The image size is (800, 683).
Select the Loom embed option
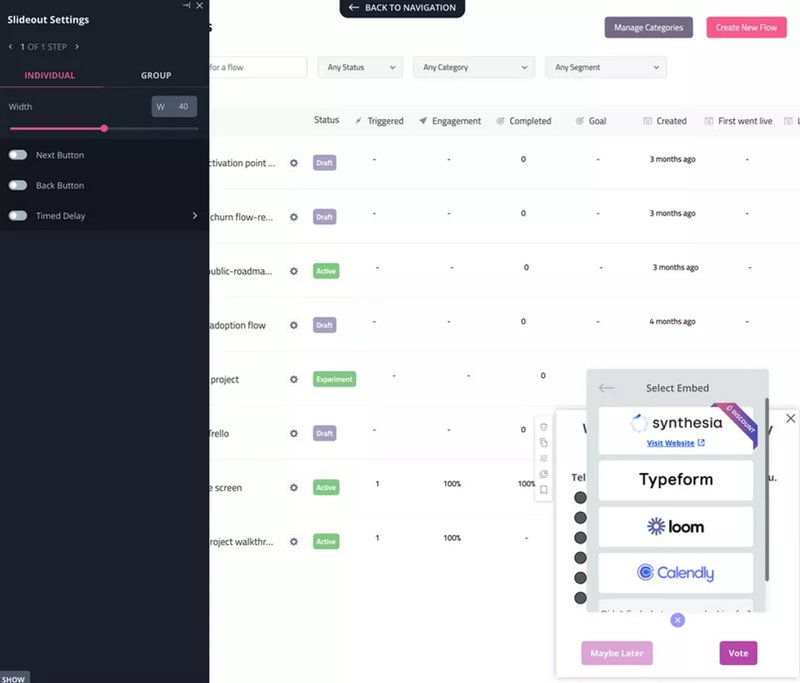pyautogui.click(x=676, y=526)
